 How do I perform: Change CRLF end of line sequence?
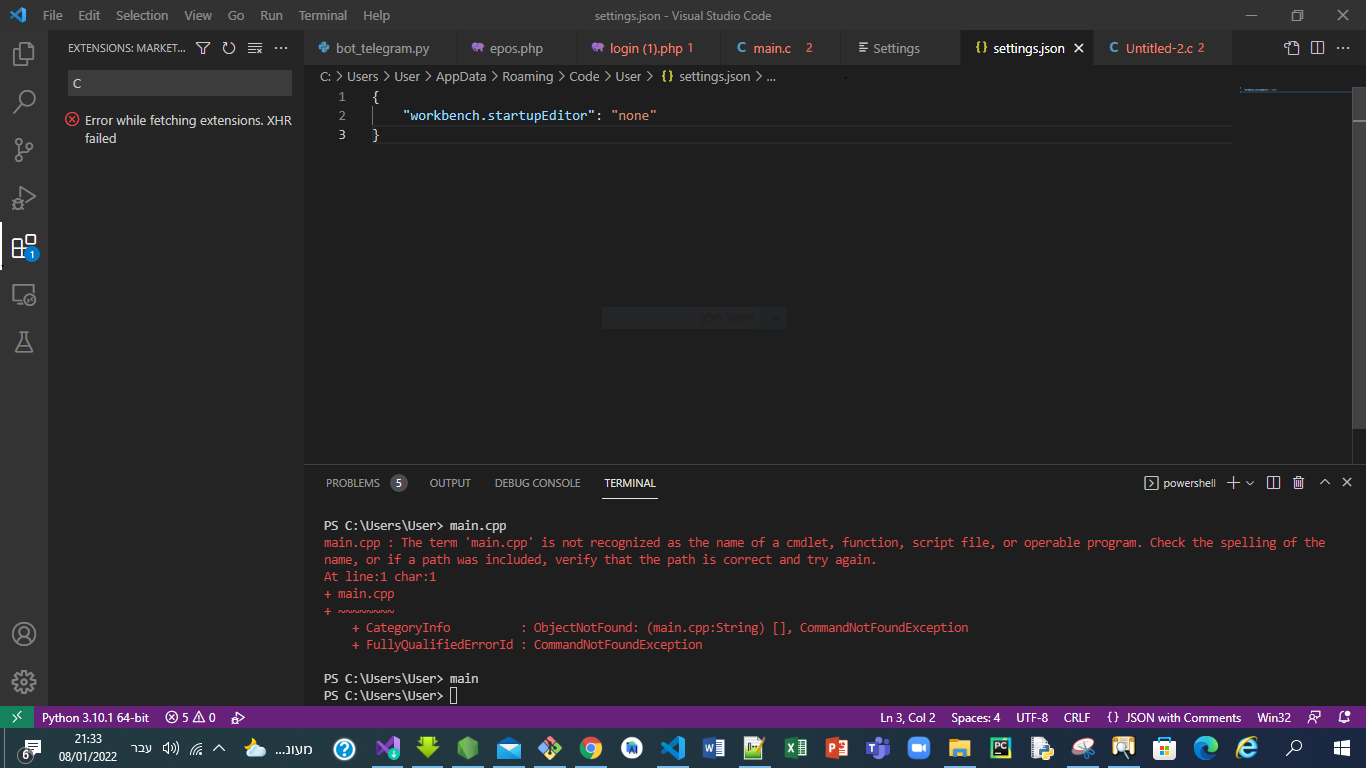pyautogui.click(x=1077, y=717)
